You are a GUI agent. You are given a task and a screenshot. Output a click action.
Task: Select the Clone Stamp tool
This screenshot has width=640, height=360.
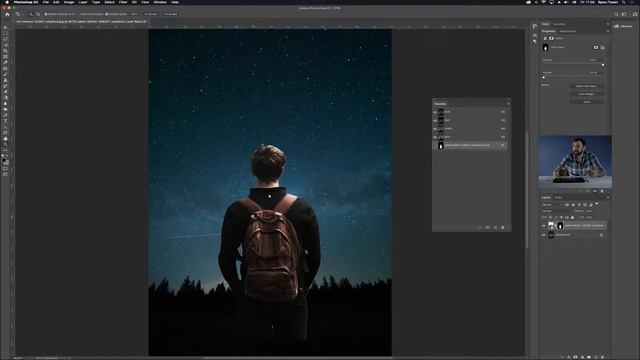[5, 80]
